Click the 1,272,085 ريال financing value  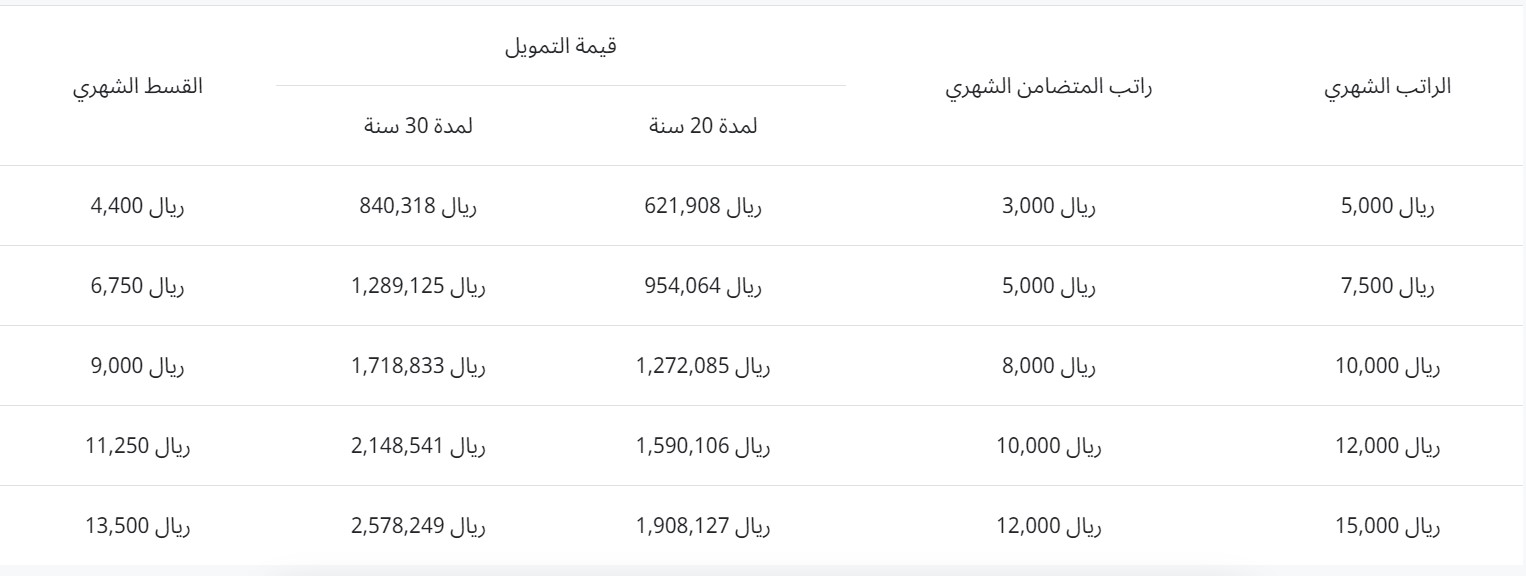click(703, 366)
